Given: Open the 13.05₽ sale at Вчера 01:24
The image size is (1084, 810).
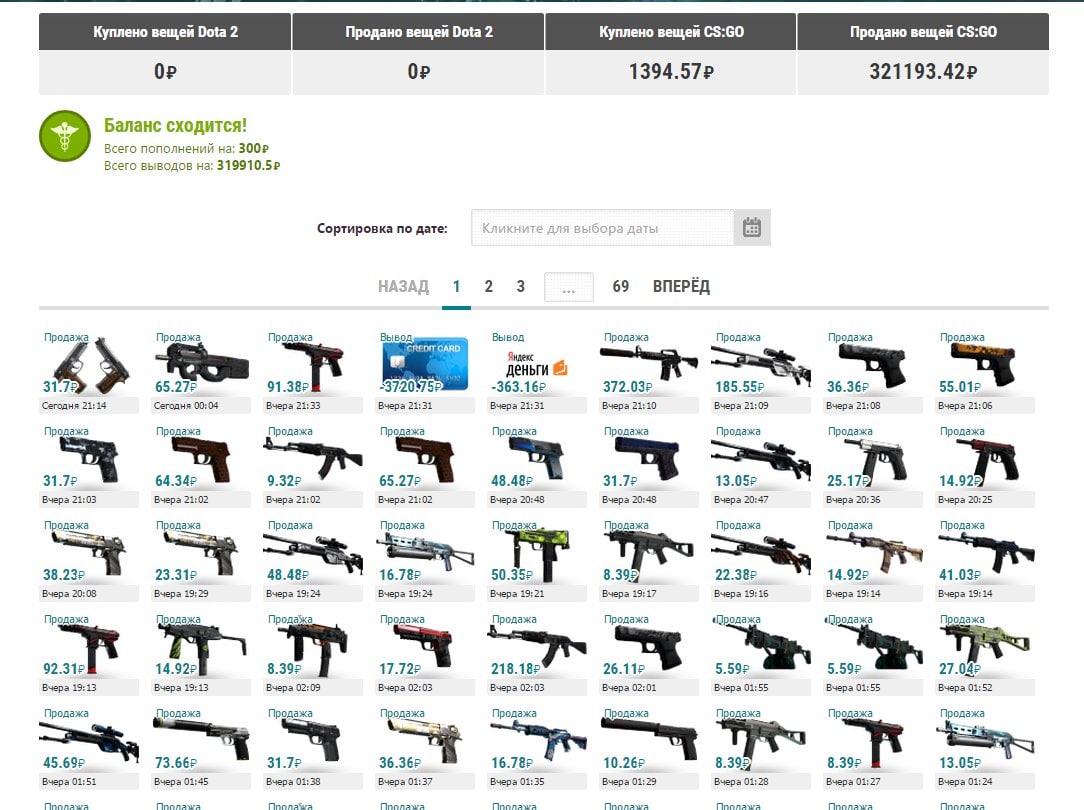Looking at the screenshot, I should tap(985, 748).
